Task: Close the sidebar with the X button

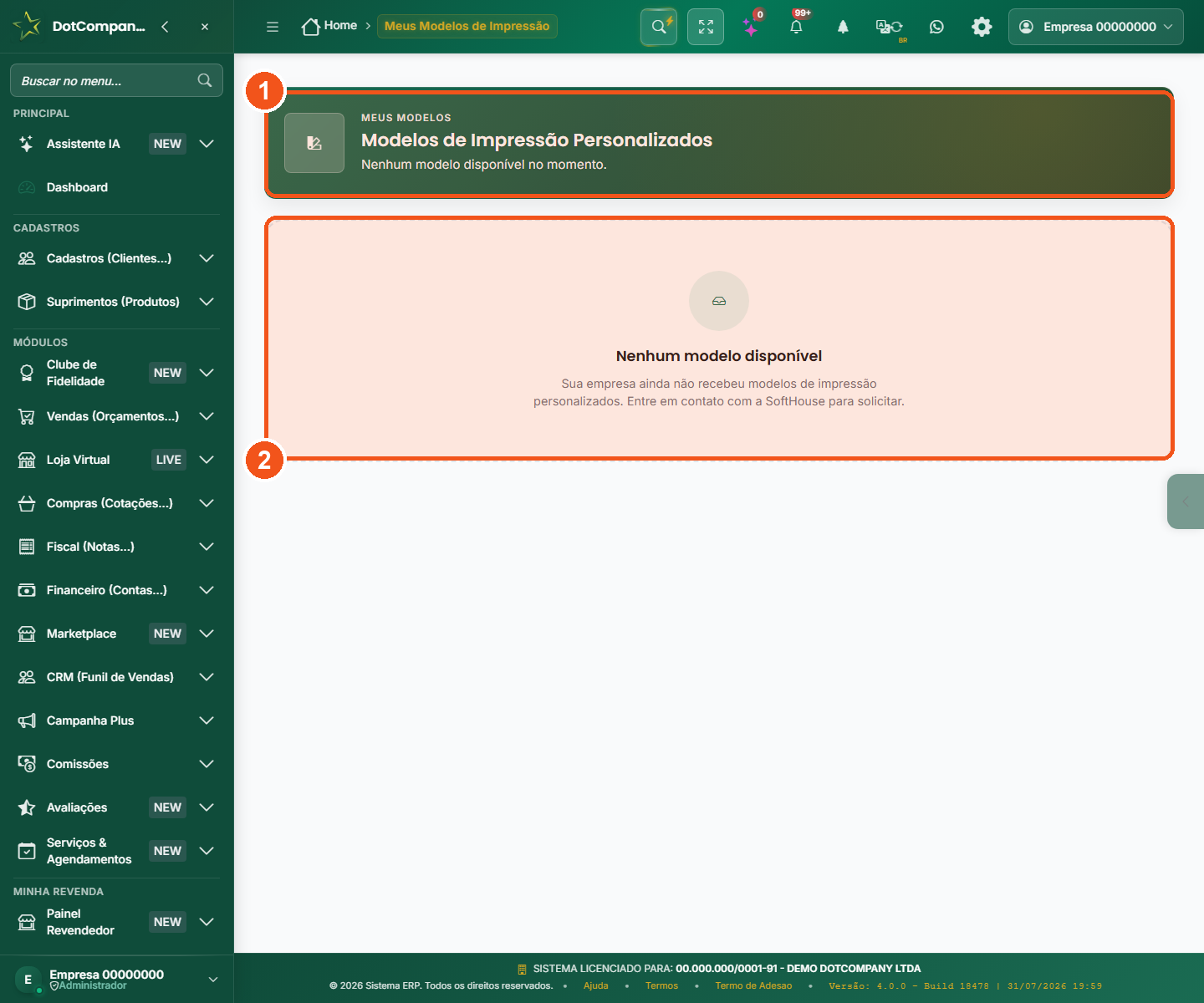Action: 205,27
